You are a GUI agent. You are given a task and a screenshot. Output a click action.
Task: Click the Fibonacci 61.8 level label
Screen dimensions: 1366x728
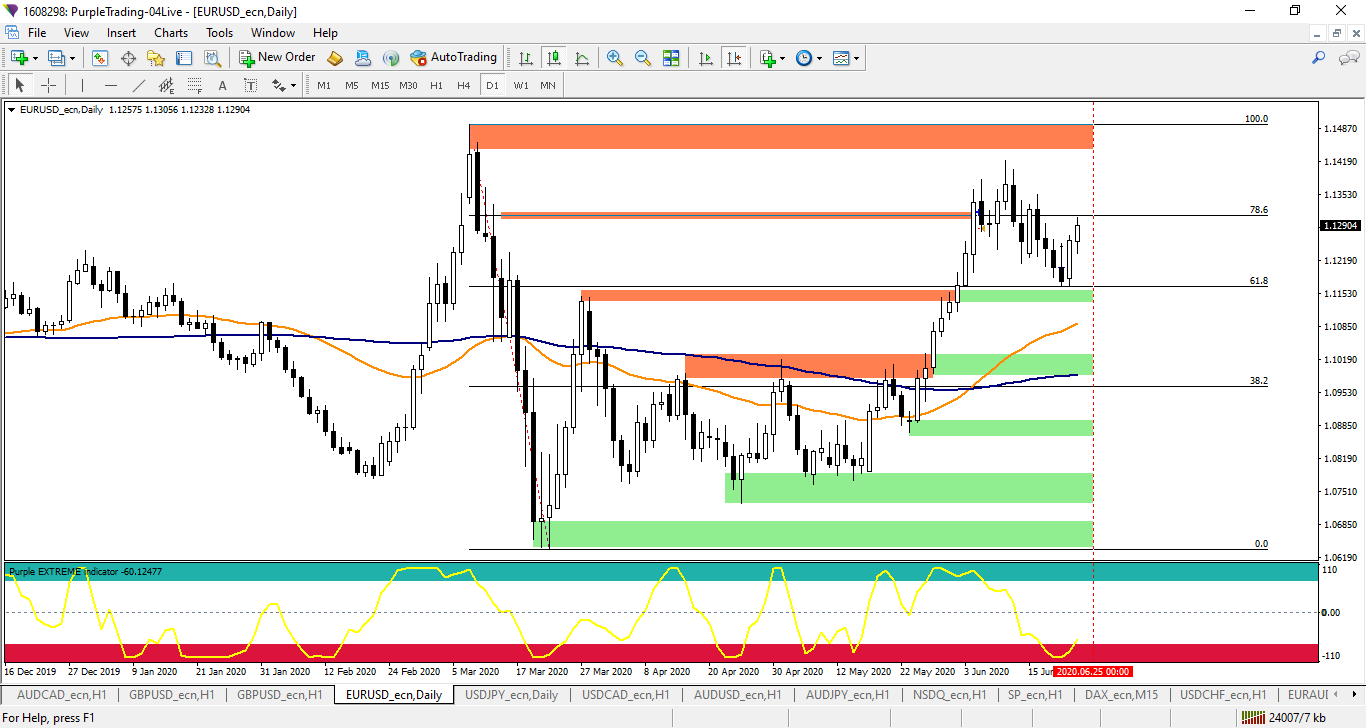(x=1259, y=281)
